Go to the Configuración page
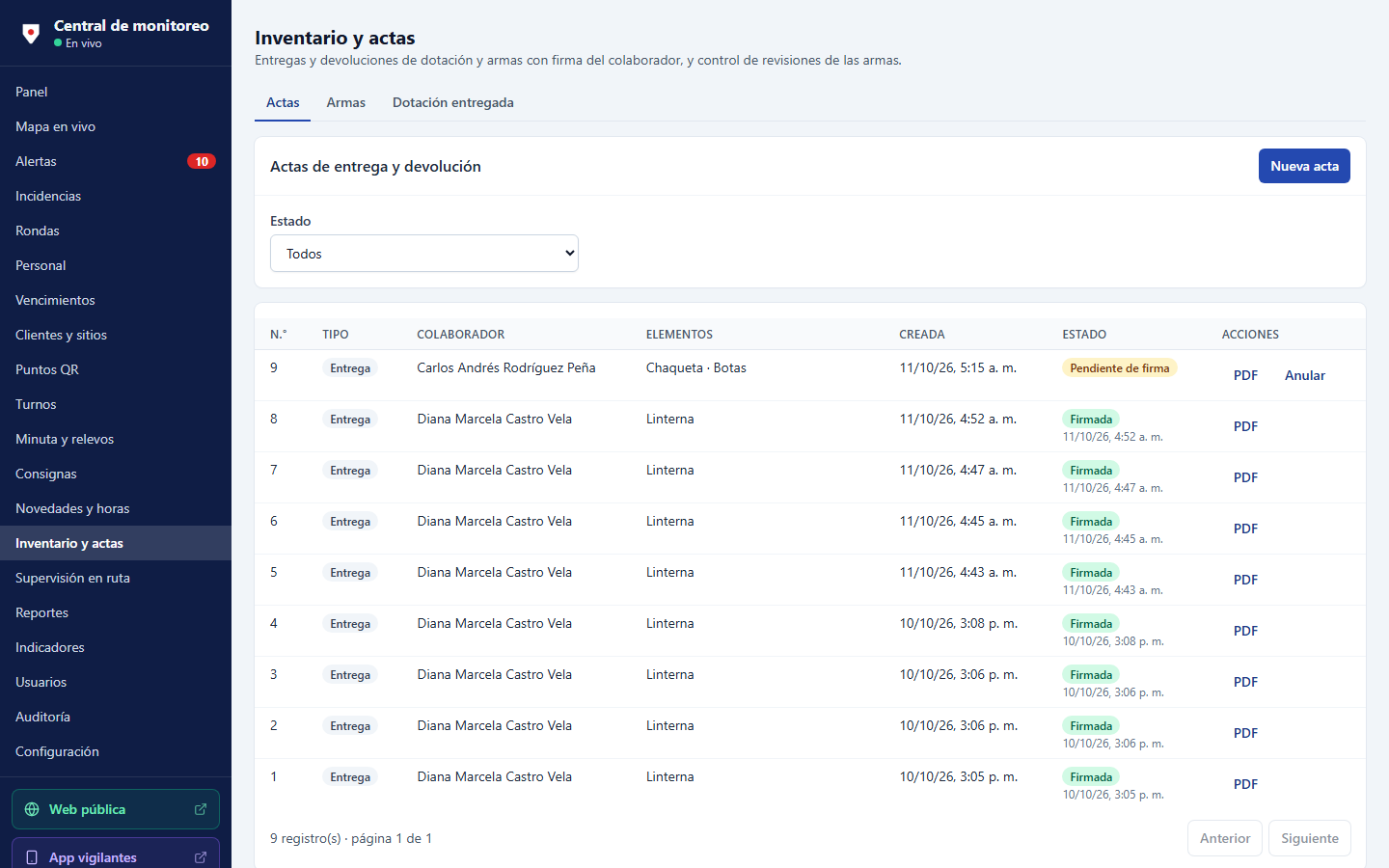Screen dimensions: 1389x868 [x=116, y=751]
